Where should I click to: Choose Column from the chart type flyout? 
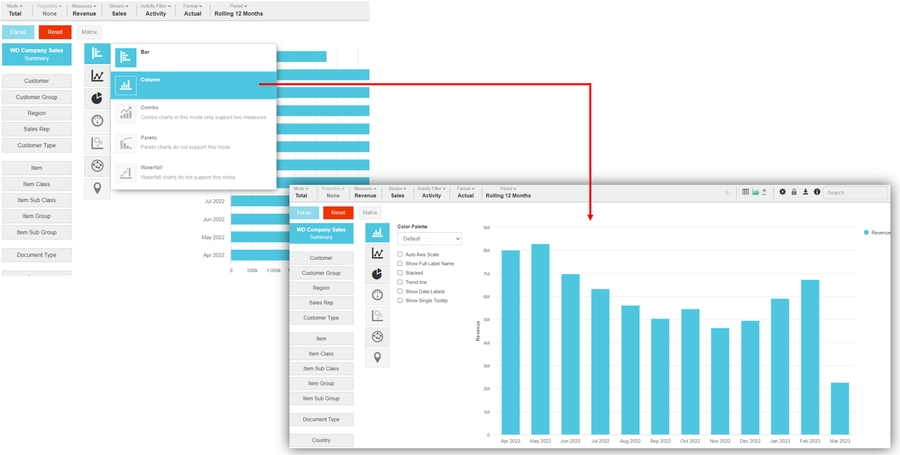point(194,85)
